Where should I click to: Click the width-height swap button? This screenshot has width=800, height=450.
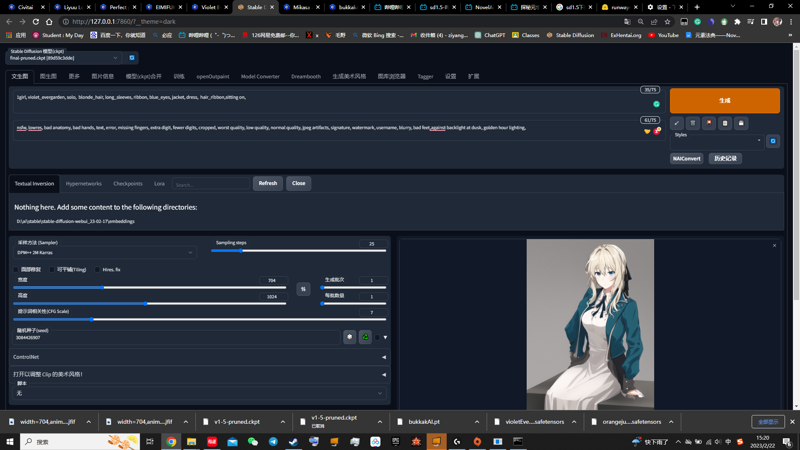click(x=303, y=289)
